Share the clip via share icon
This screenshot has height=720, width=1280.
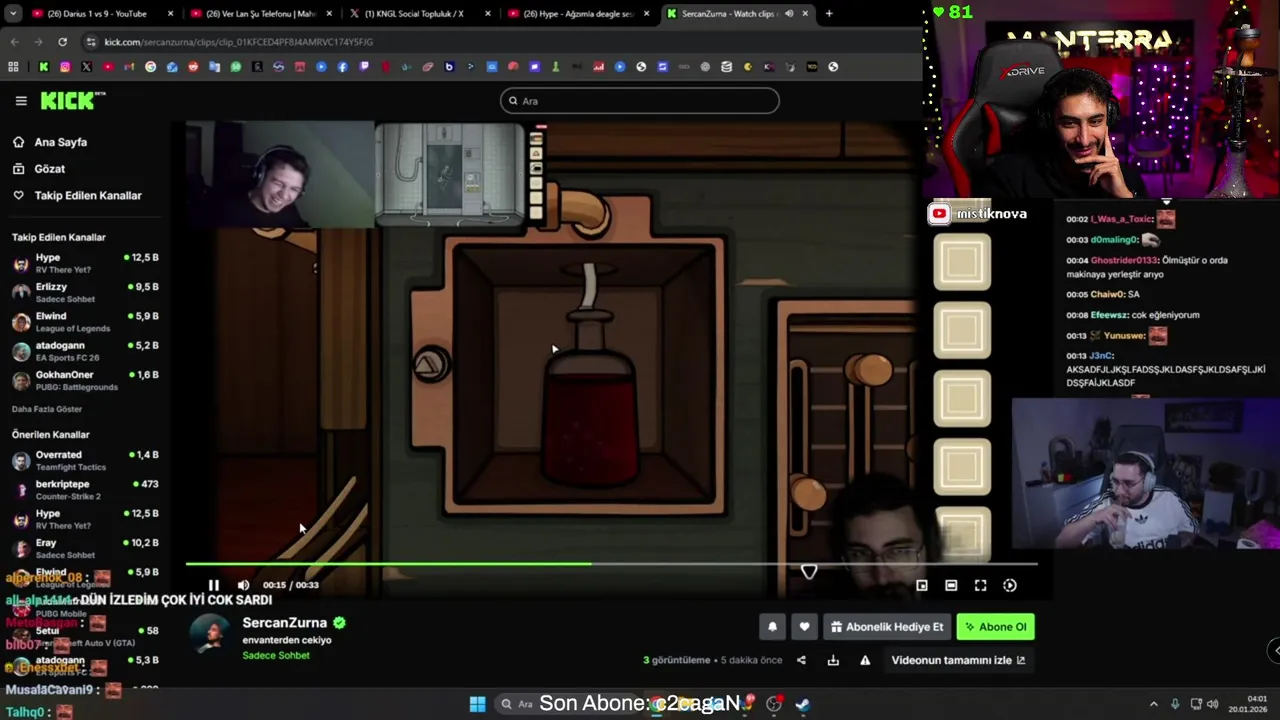[x=801, y=660]
